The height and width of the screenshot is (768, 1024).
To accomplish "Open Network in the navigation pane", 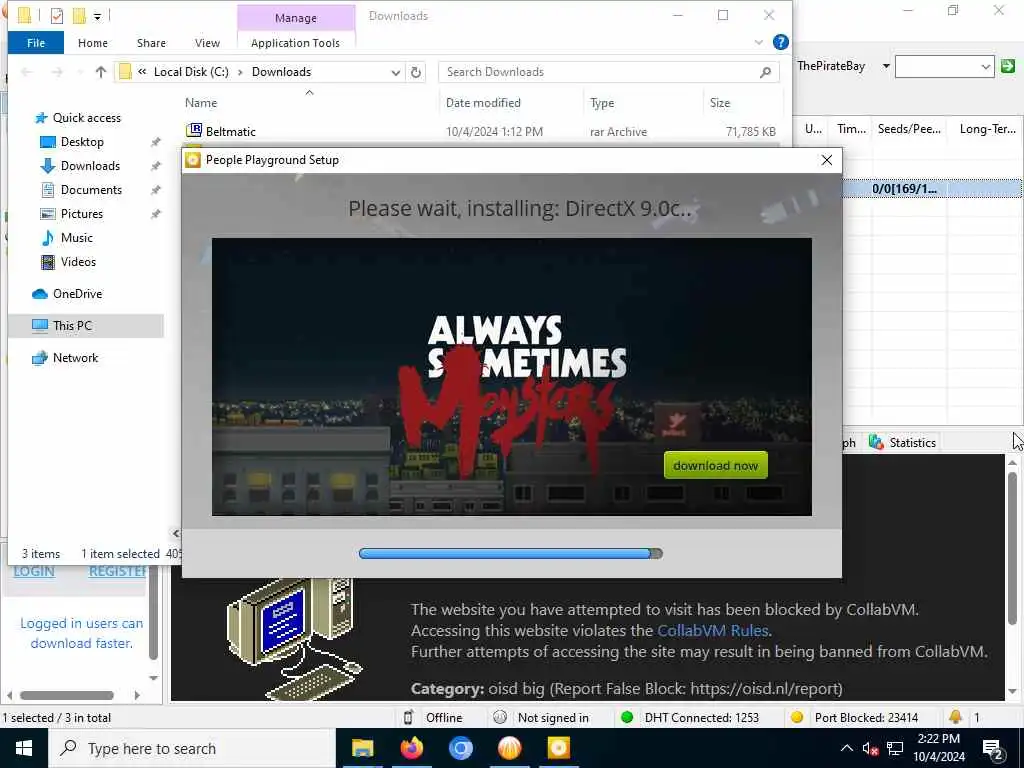I will click(x=75, y=358).
